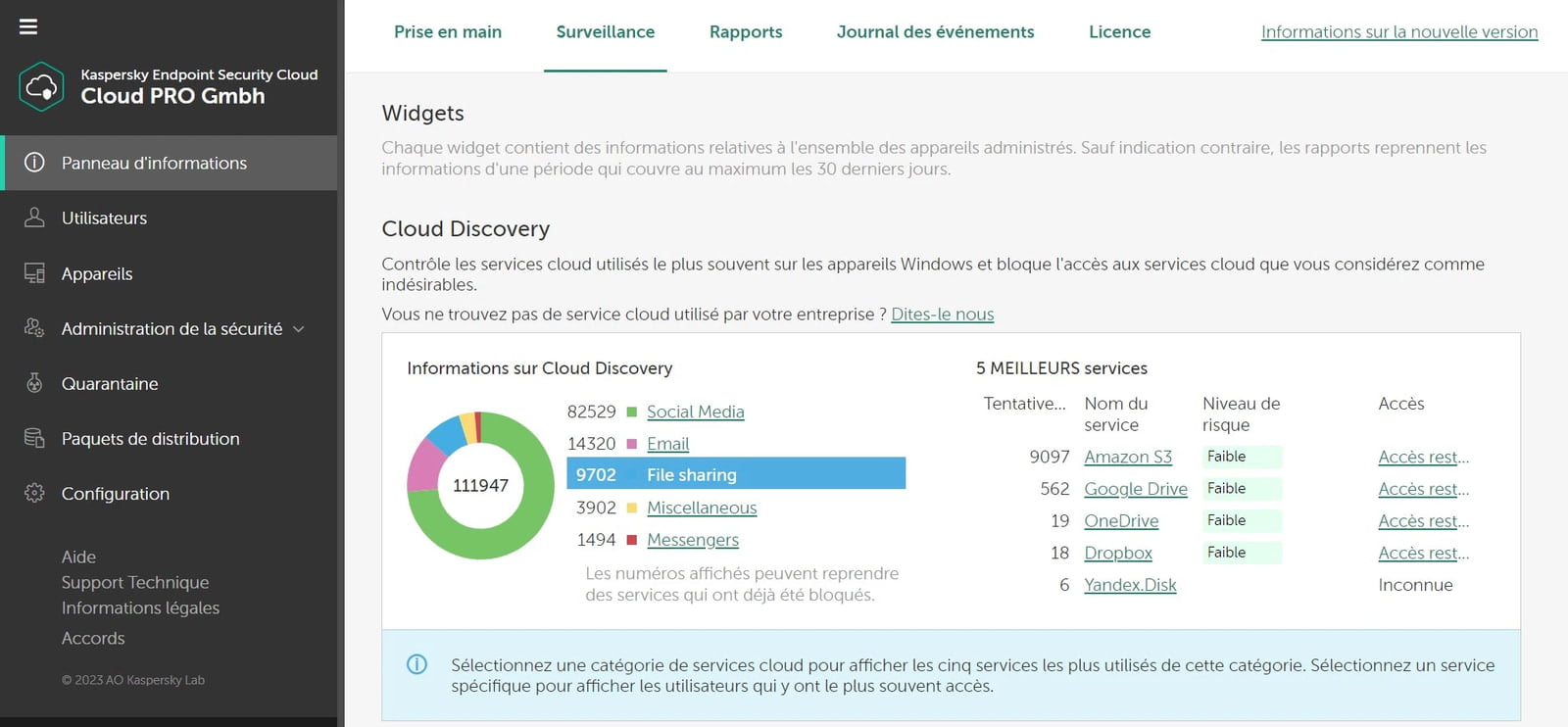1568x727 pixels.
Task: Click the Quarantaine biohazard icon
Action: [34, 383]
